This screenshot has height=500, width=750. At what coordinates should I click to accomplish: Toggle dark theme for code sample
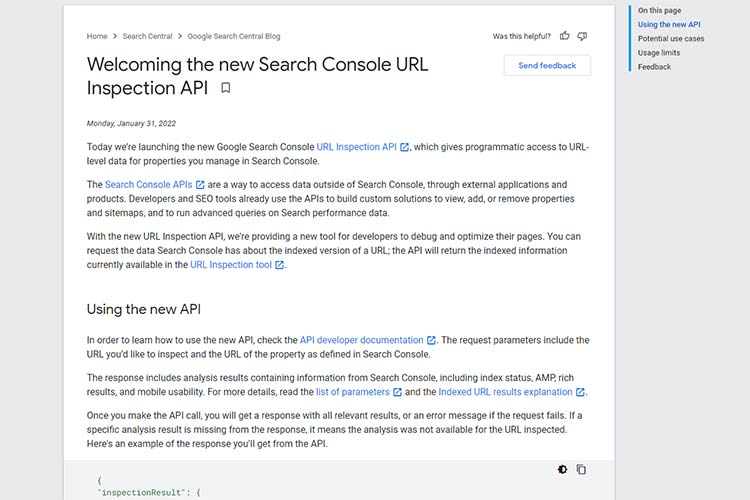point(563,469)
